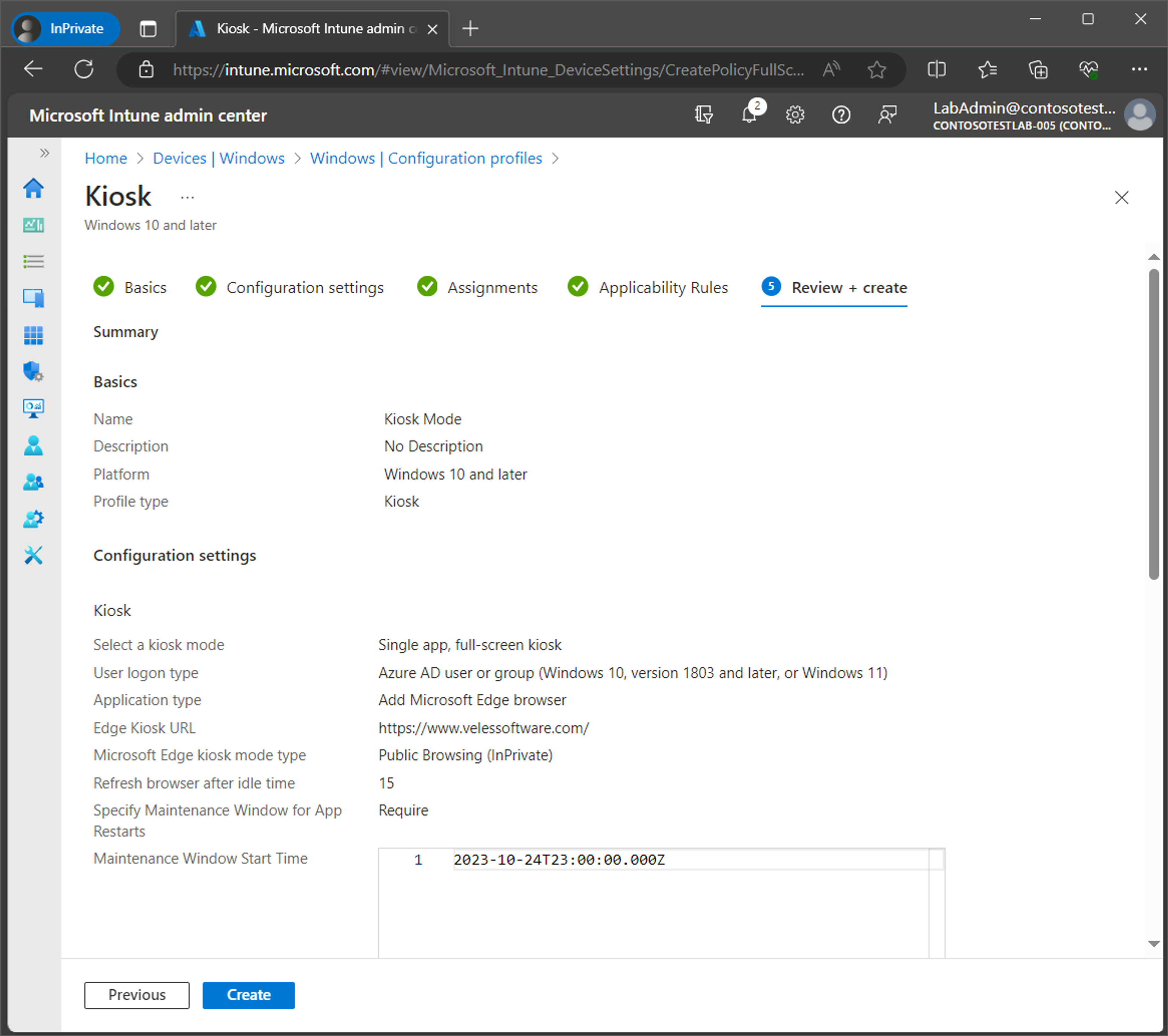The width and height of the screenshot is (1168, 1036).
Task: Open Edge Collections icon
Action: pos(1038,69)
